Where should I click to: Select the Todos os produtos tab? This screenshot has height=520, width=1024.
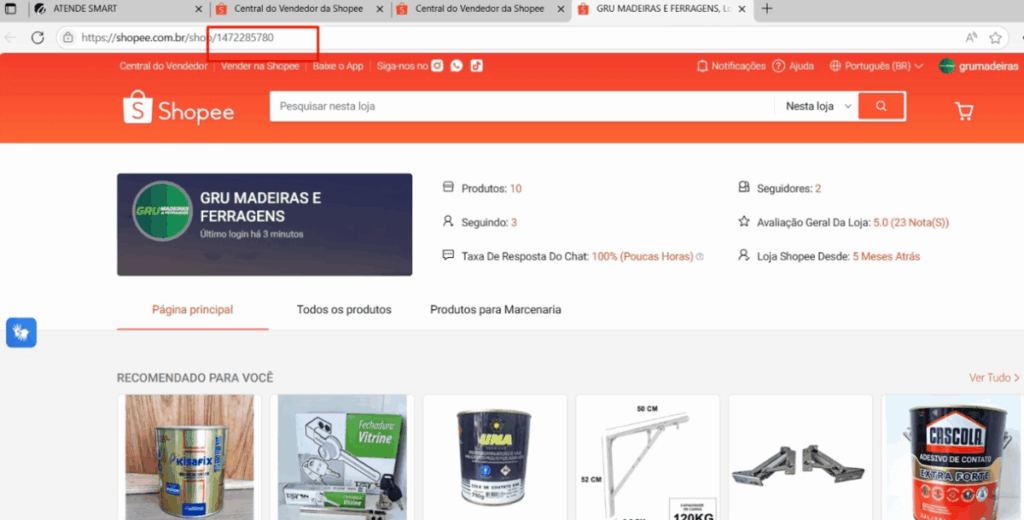pyautogui.click(x=344, y=310)
